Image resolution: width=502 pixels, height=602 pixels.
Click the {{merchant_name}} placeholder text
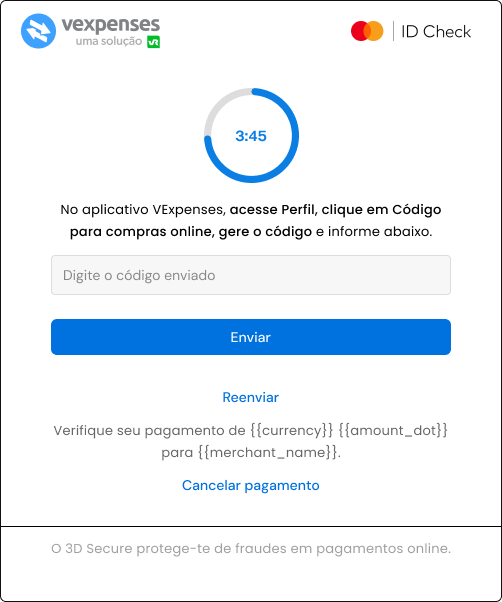[x=268, y=452]
